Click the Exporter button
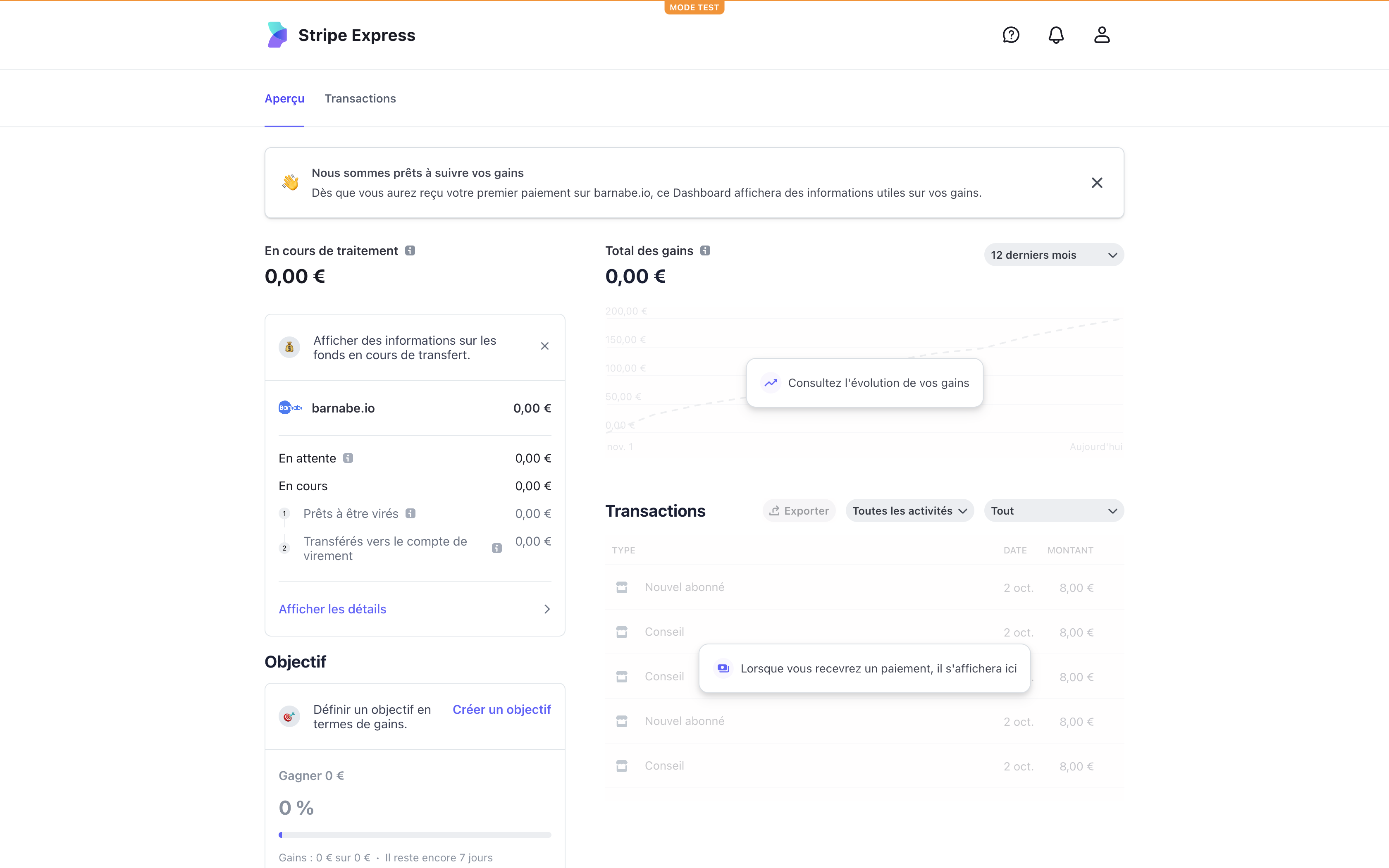The width and height of the screenshot is (1389, 868). 799,511
